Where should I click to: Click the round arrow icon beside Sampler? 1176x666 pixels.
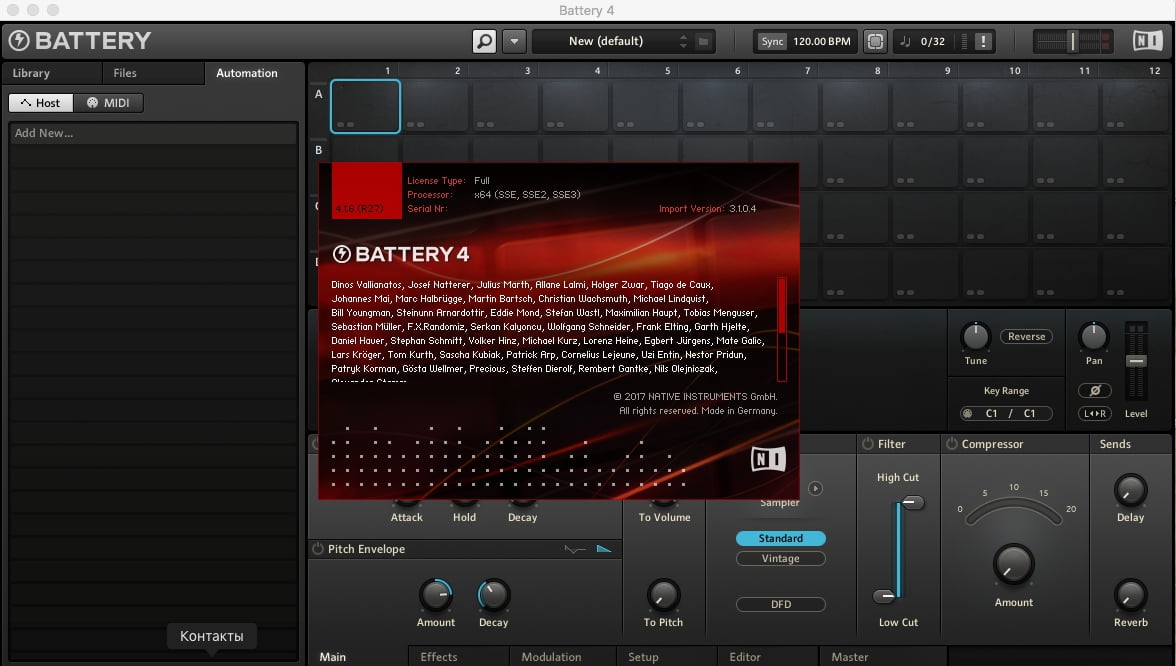pyautogui.click(x=815, y=488)
